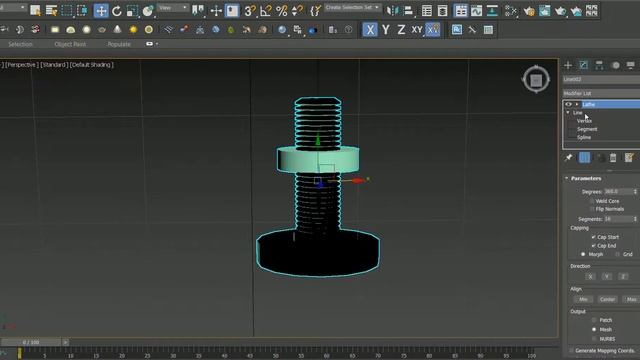640x360 pixels.
Task: Restrict axis to Z
Action: coord(401,30)
